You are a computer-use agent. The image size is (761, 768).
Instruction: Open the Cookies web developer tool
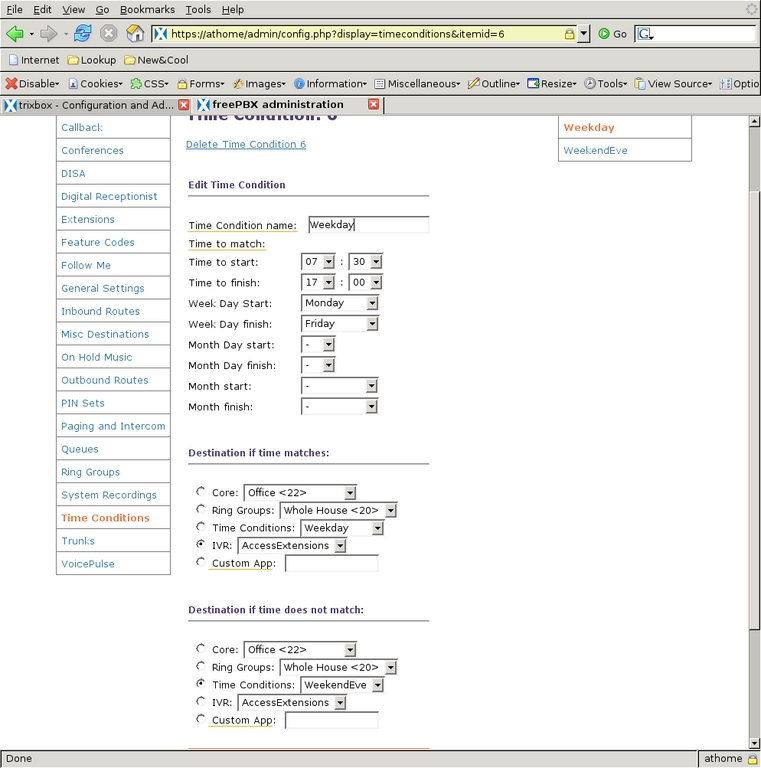95,84
